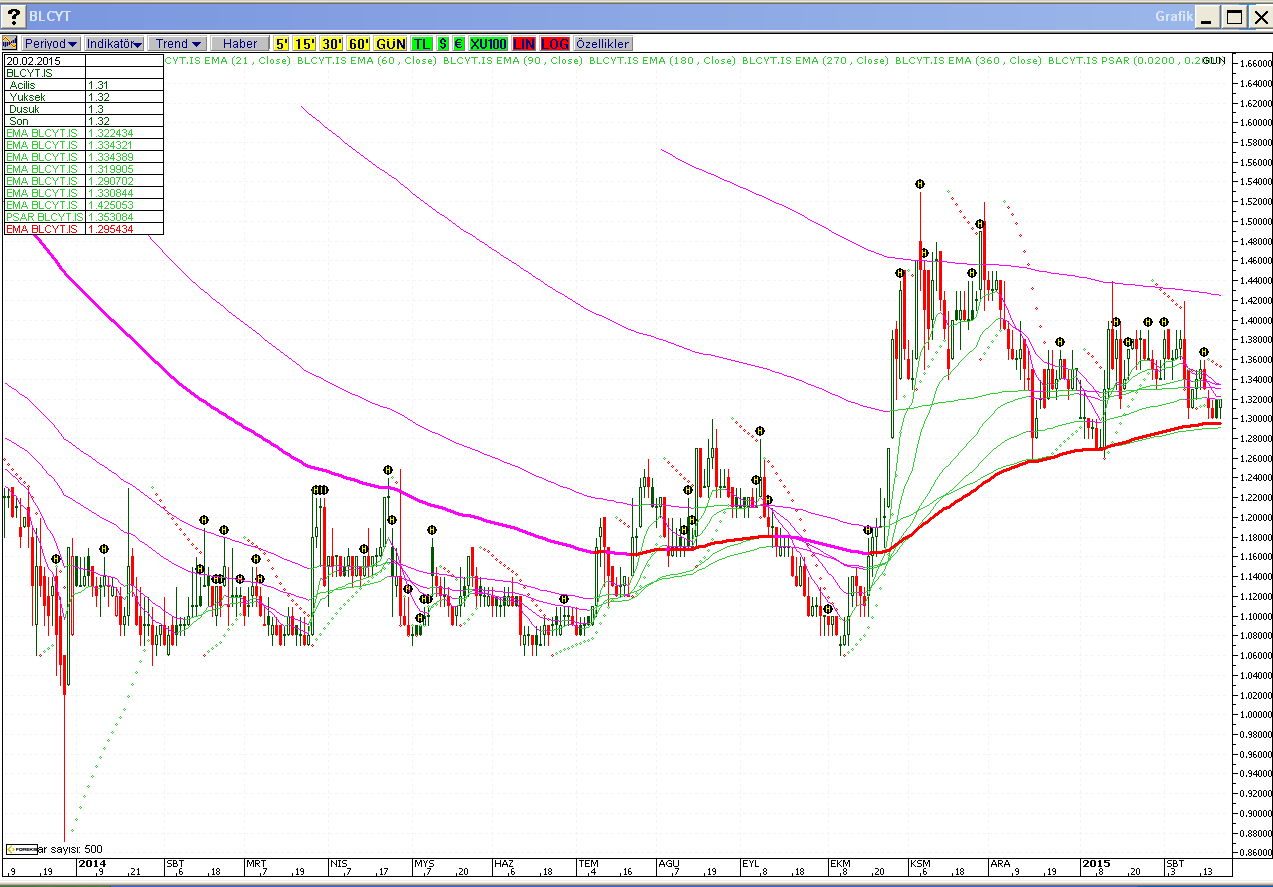Select the 5-minute period button
The image size is (1273, 887).
(x=282, y=44)
